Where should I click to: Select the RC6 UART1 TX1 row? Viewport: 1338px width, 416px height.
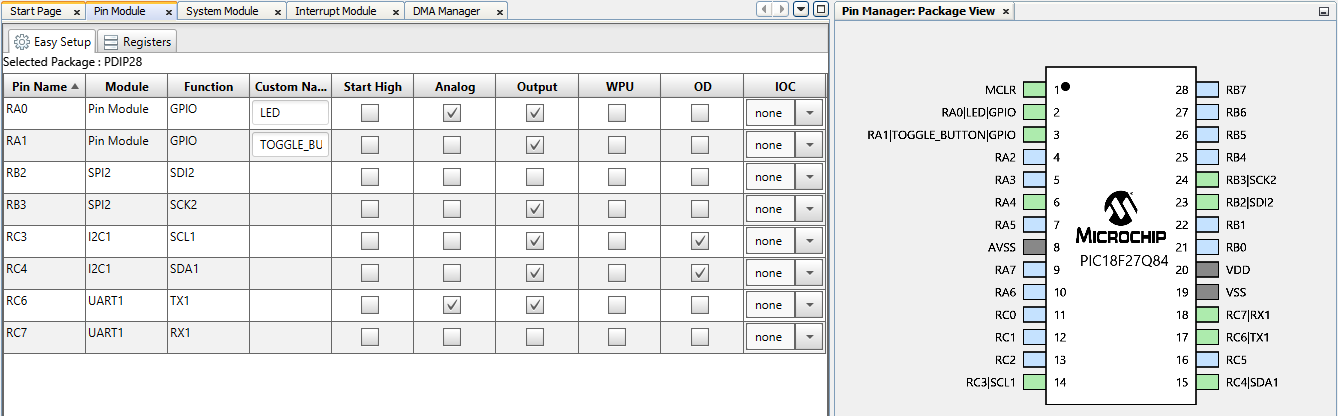(415, 305)
